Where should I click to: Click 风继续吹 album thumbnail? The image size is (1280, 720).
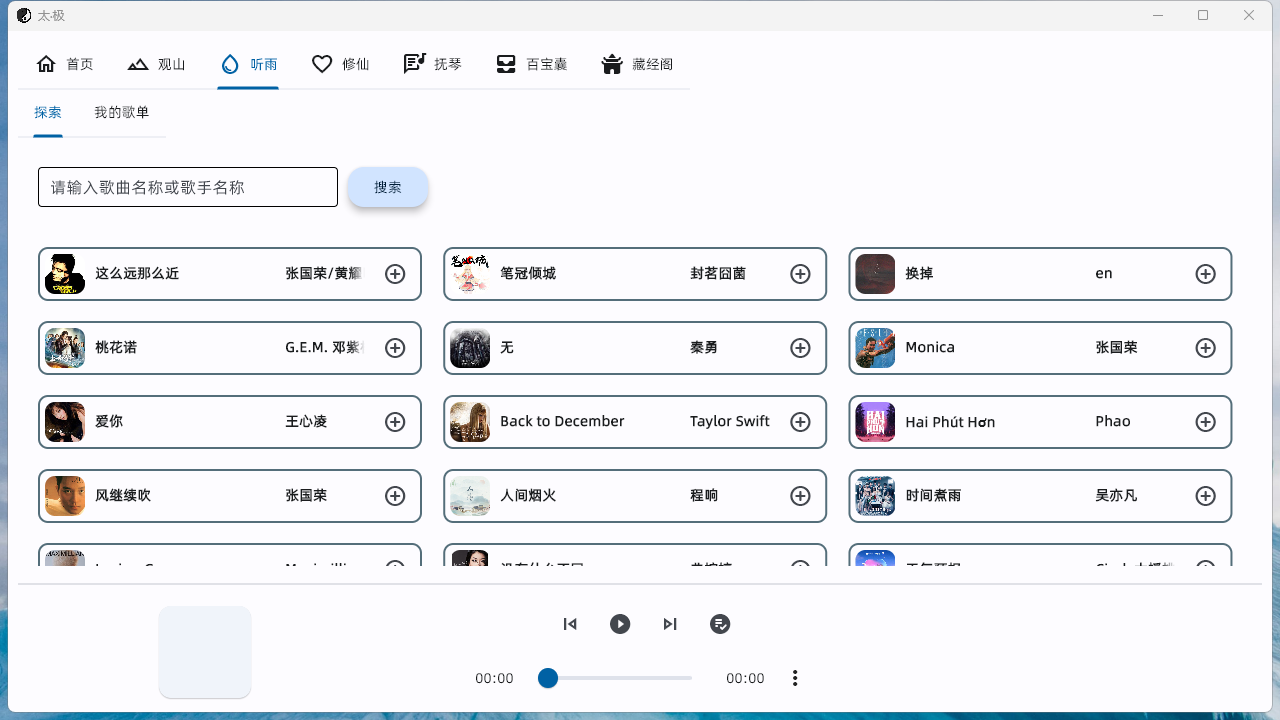(x=65, y=496)
